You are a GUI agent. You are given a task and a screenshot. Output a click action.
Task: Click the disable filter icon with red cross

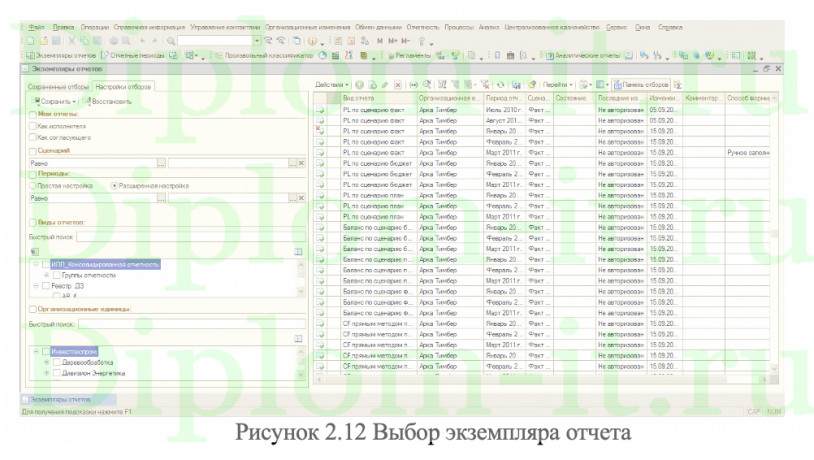(x=485, y=85)
